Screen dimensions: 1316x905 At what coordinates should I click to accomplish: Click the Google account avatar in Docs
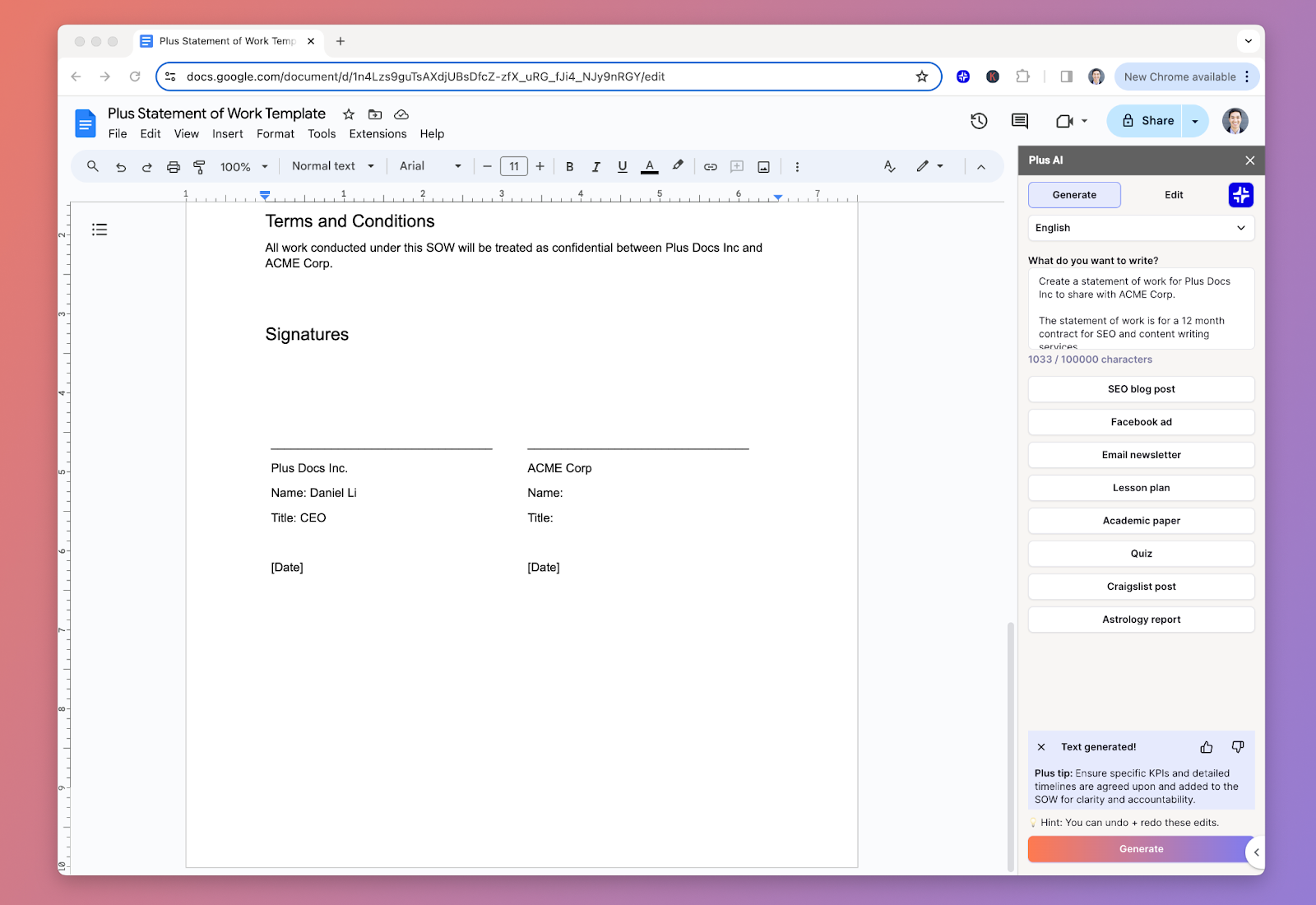(x=1235, y=121)
